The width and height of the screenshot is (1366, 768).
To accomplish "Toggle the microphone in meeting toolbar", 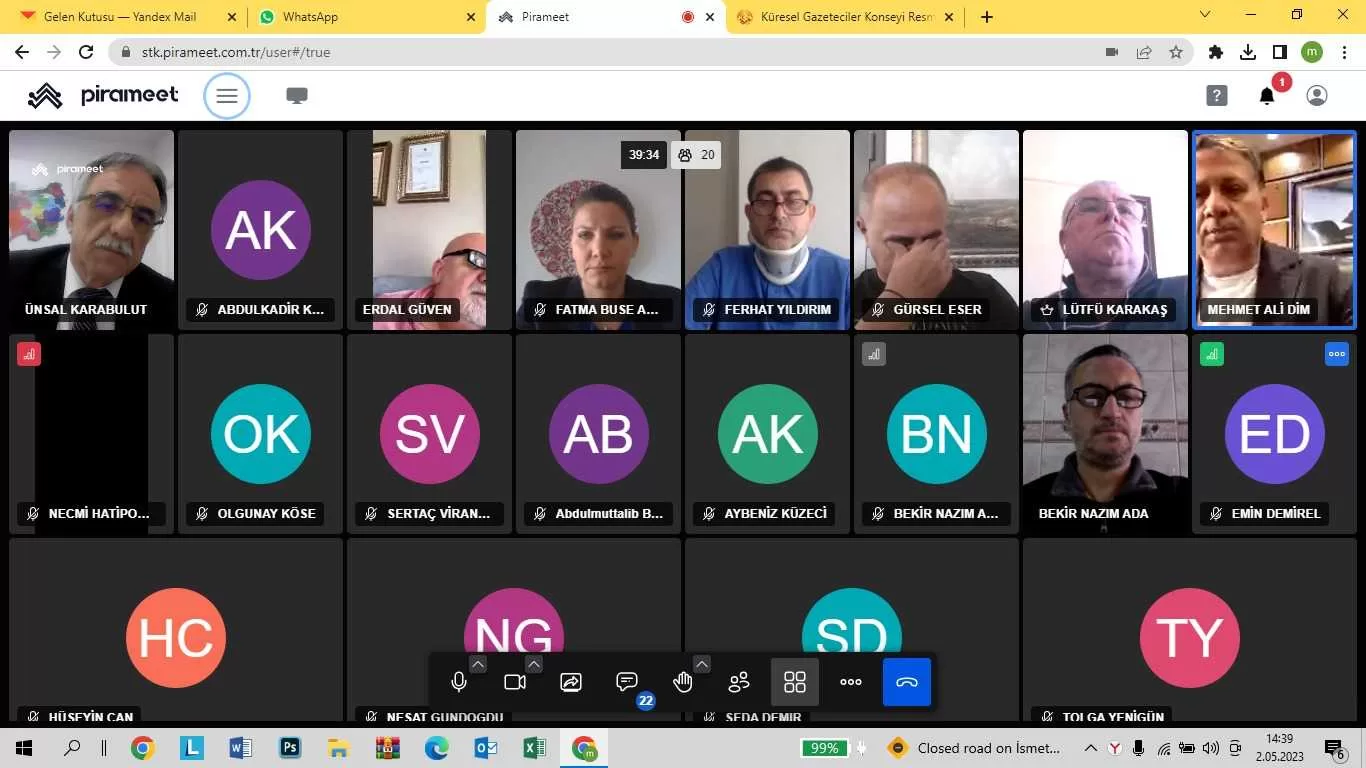I will click(x=459, y=682).
